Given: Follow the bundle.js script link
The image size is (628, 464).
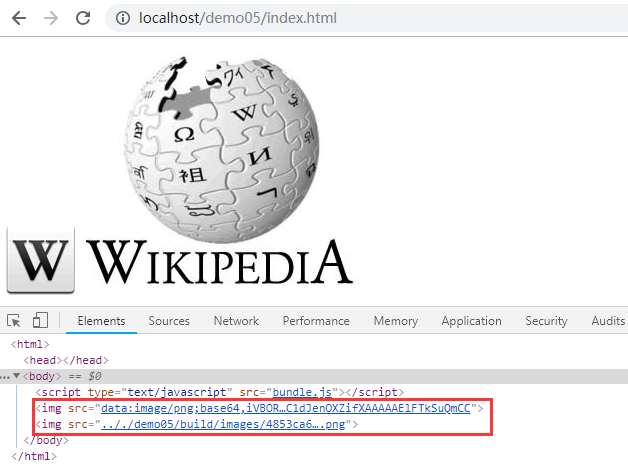Looking at the screenshot, I should (302, 392).
